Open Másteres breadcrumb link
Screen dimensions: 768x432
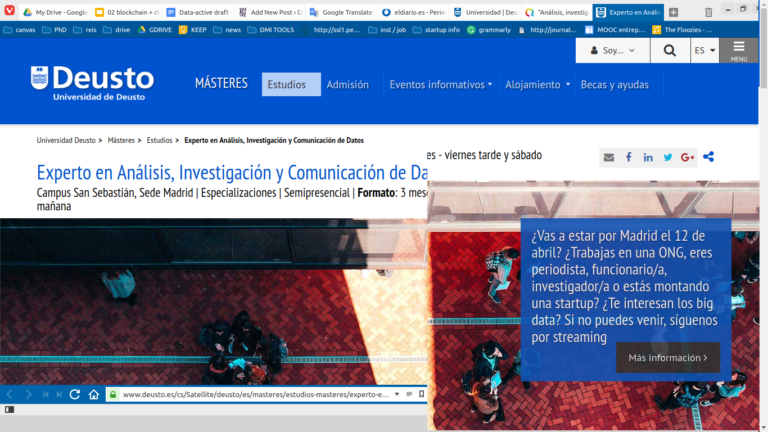121,141
